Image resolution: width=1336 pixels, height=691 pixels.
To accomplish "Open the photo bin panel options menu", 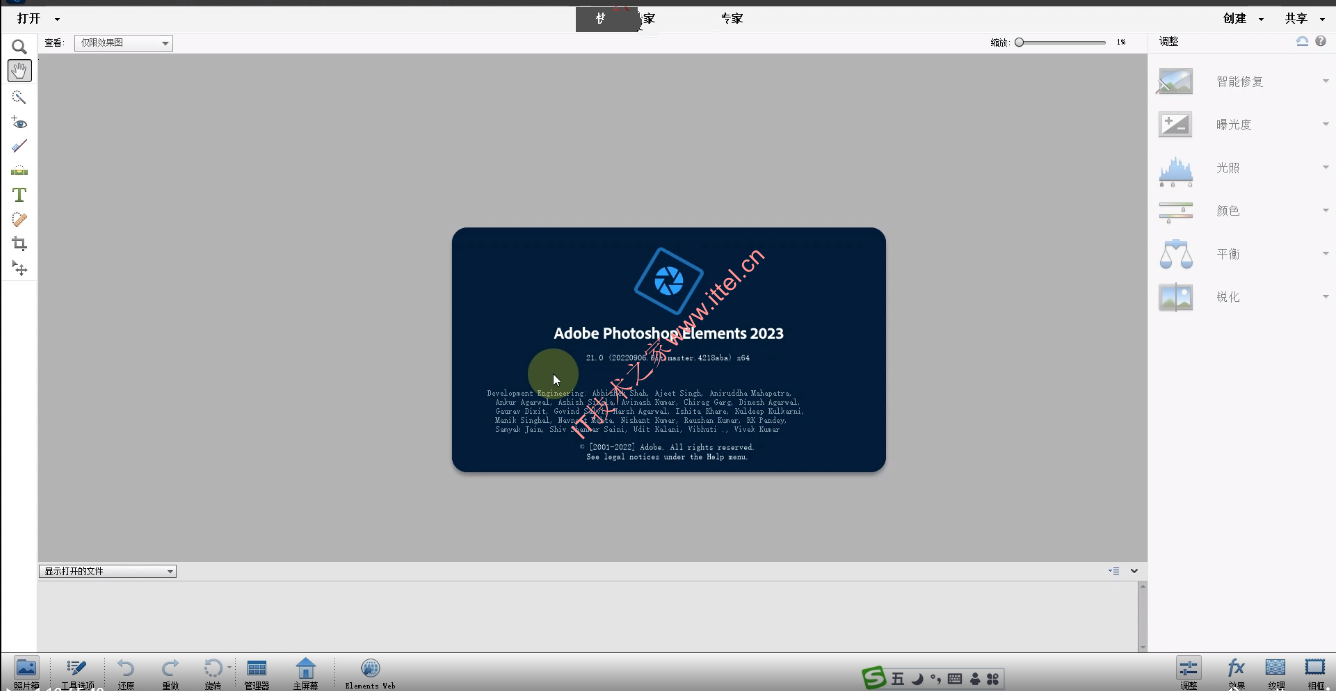I will [1114, 571].
